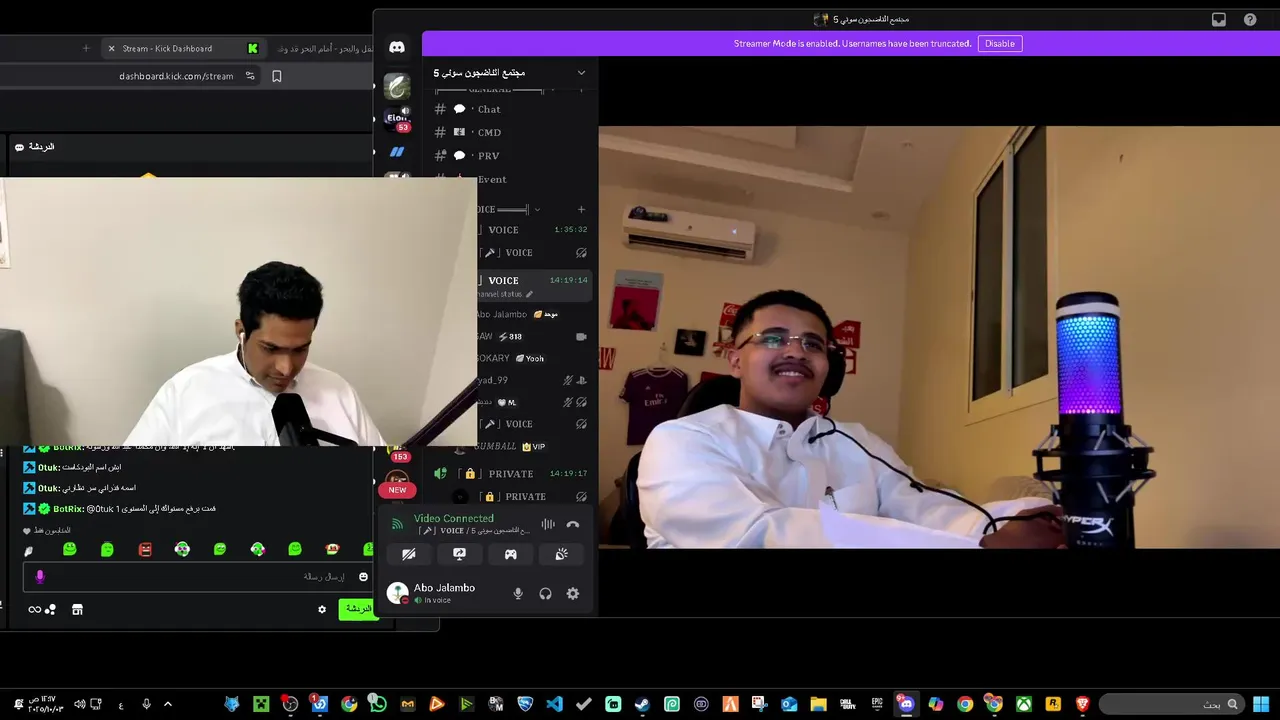Disconnect from voice with hang-up icon
The width and height of the screenshot is (1280, 720).
click(x=573, y=524)
